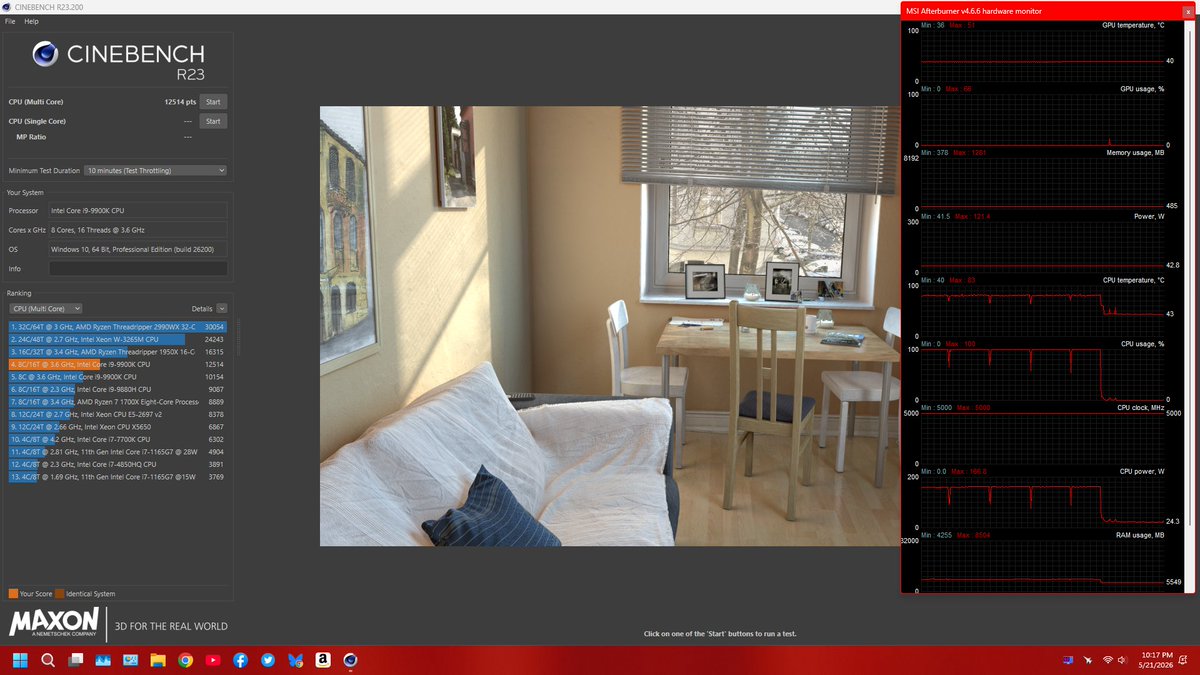Viewport: 1200px width, 675px height.
Task: Click the volume speaker tray icon
Action: (1122, 660)
